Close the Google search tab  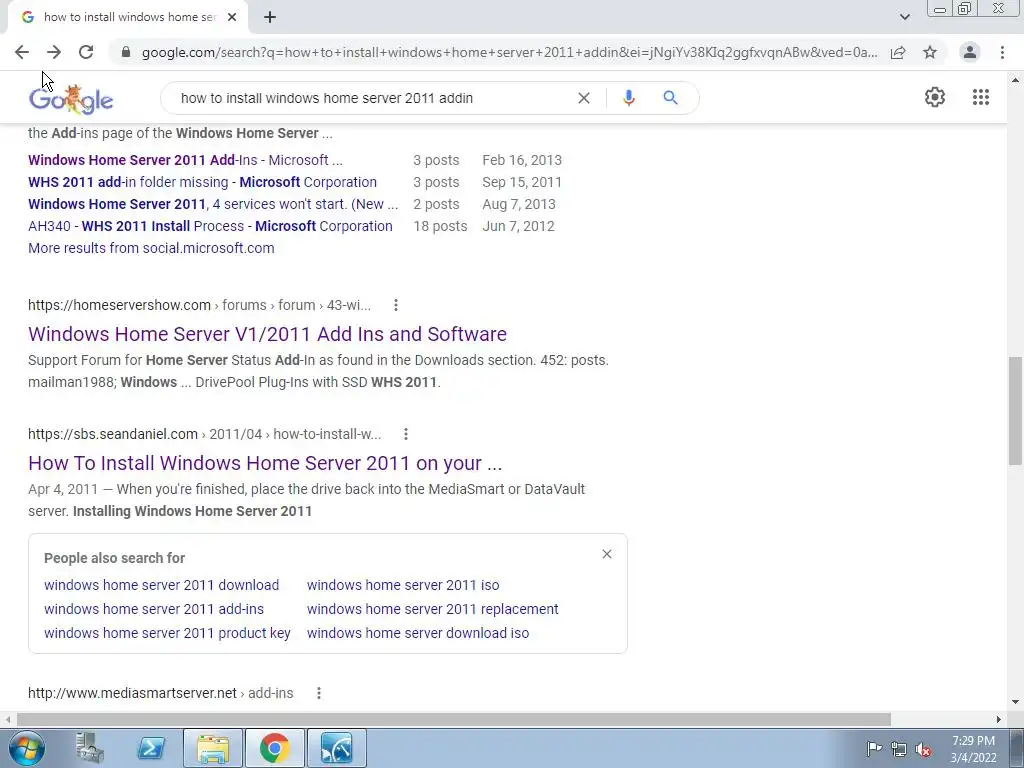coord(232,17)
